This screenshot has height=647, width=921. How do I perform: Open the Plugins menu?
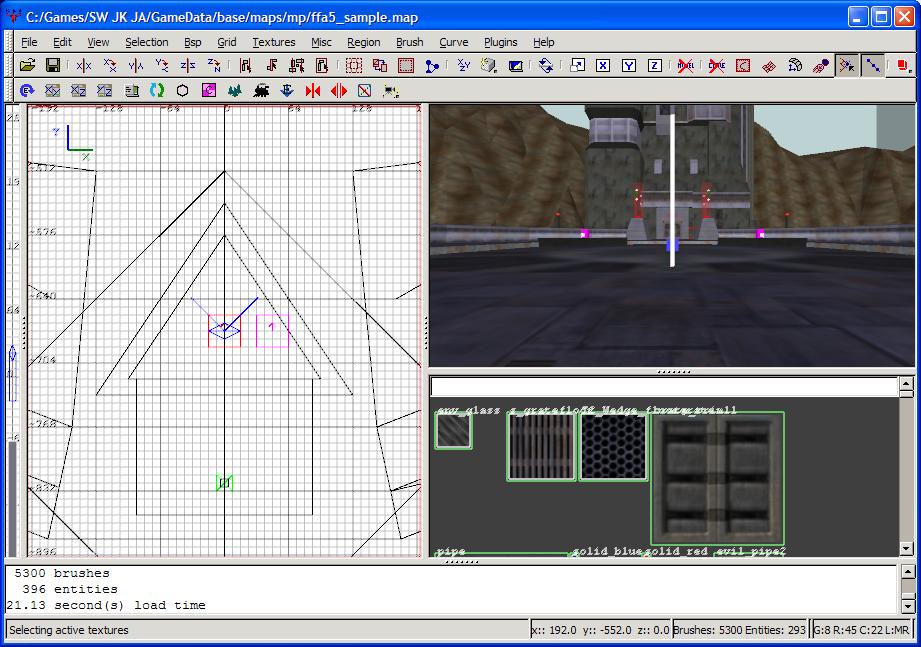500,42
